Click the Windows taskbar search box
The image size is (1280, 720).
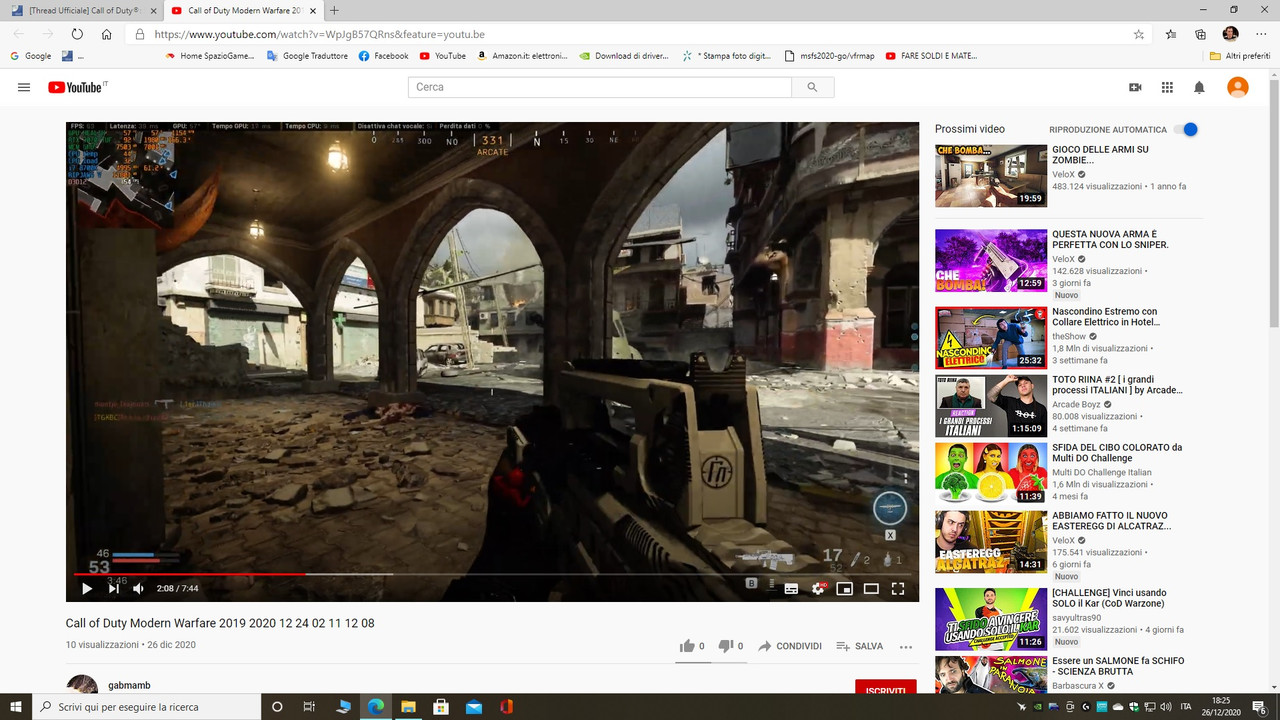[x=147, y=706]
